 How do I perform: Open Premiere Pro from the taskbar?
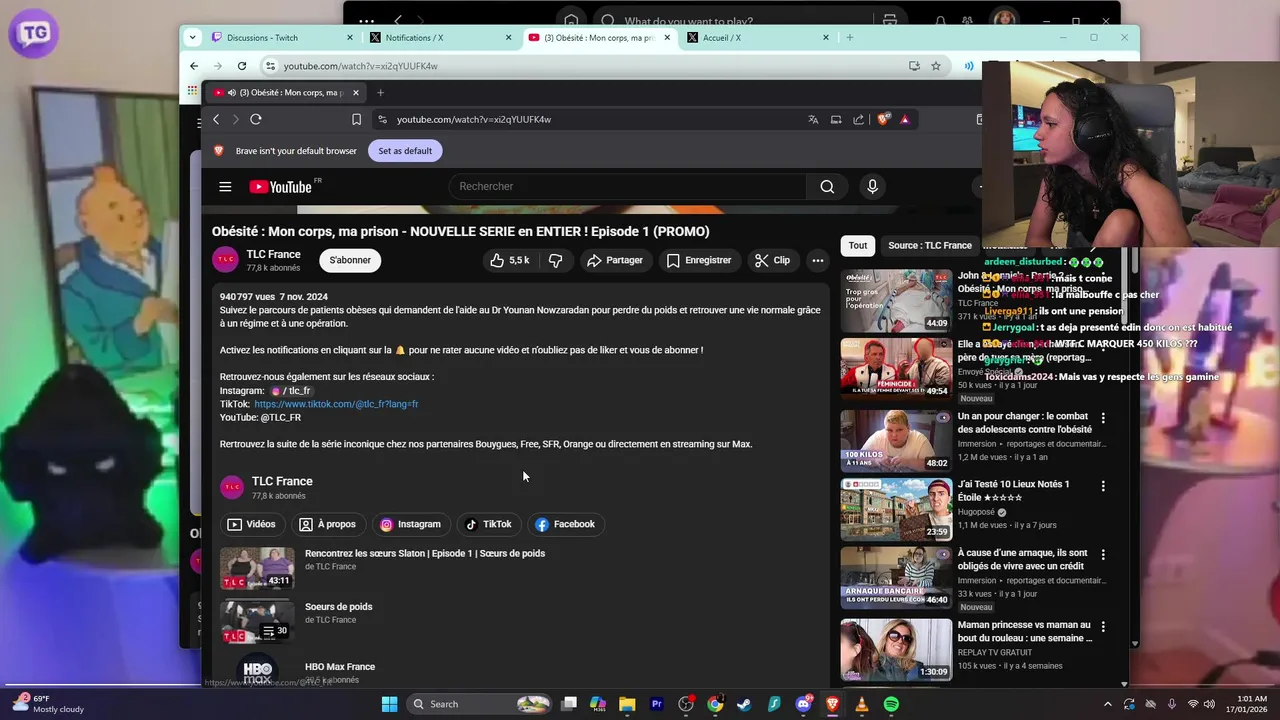click(x=657, y=704)
